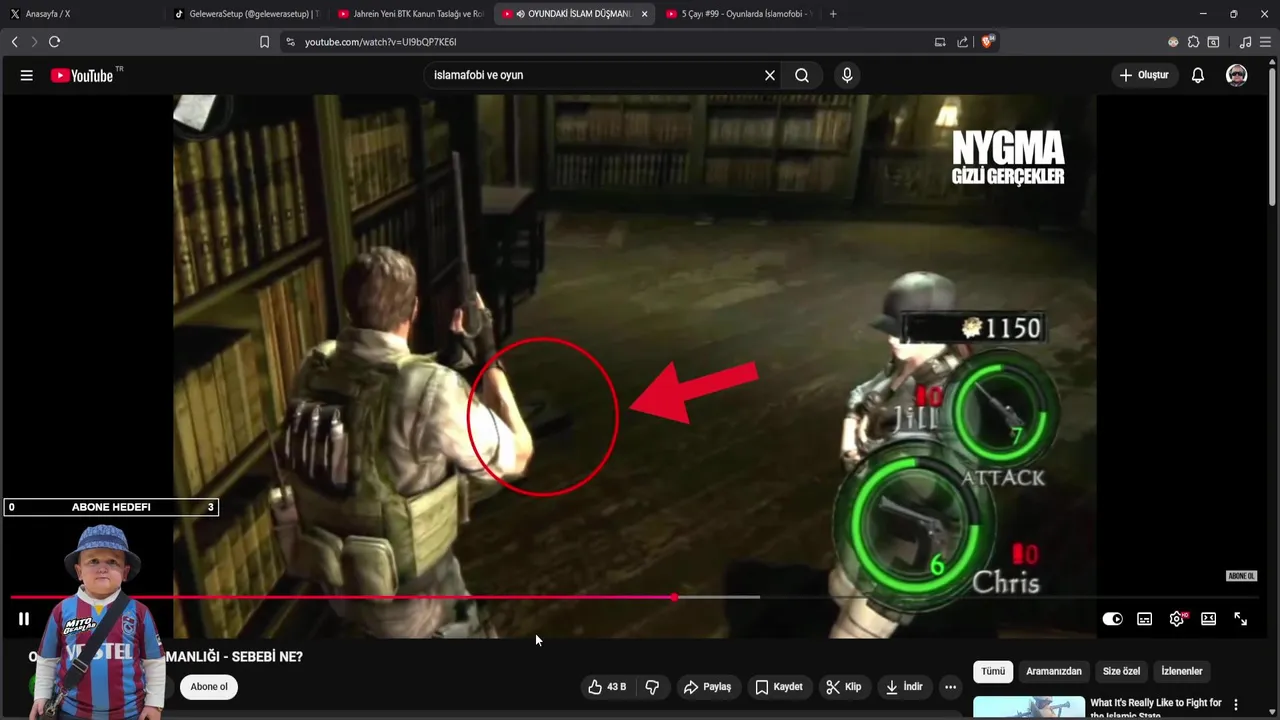
Task: Mute the tab via speaker icon
Action: click(x=520, y=14)
